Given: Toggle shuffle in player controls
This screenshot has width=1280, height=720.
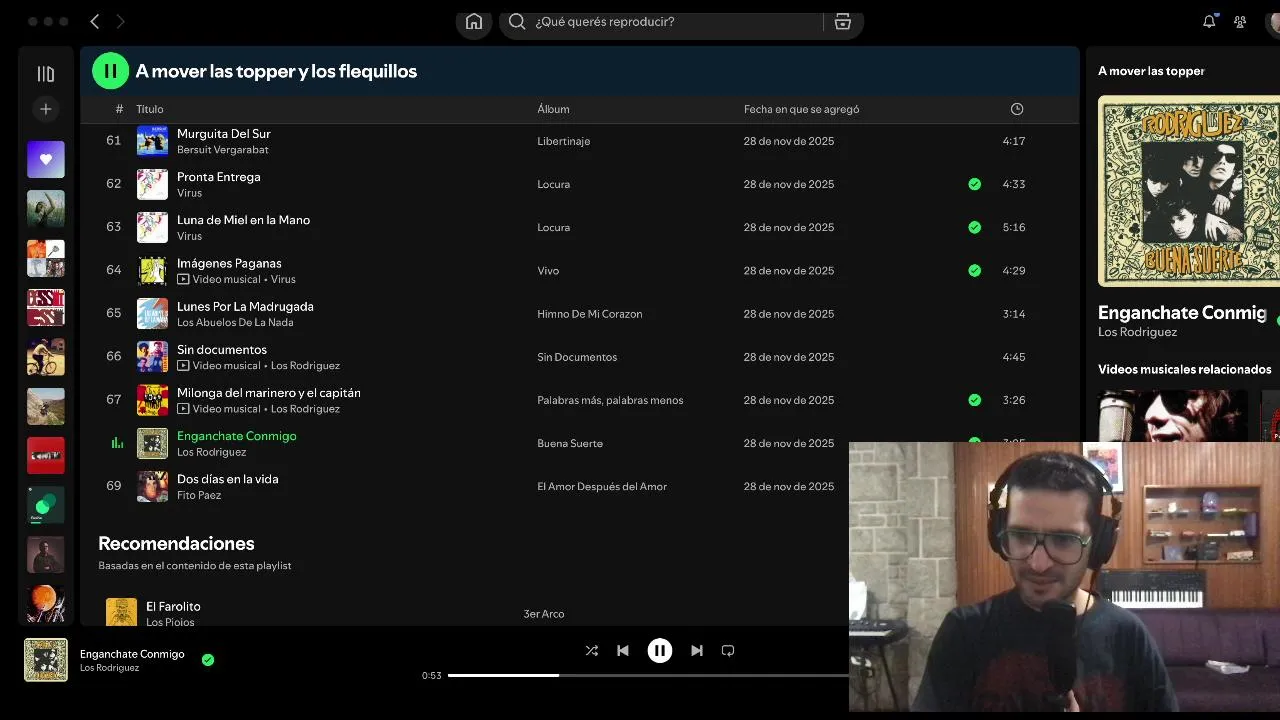Looking at the screenshot, I should point(592,651).
